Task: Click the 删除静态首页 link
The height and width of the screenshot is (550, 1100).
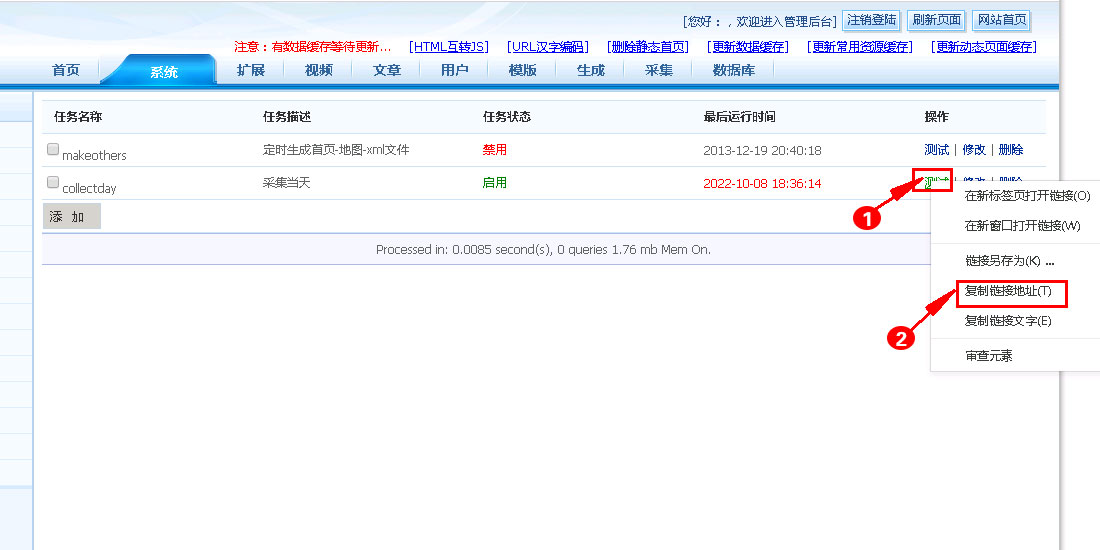Action: tap(648, 47)
